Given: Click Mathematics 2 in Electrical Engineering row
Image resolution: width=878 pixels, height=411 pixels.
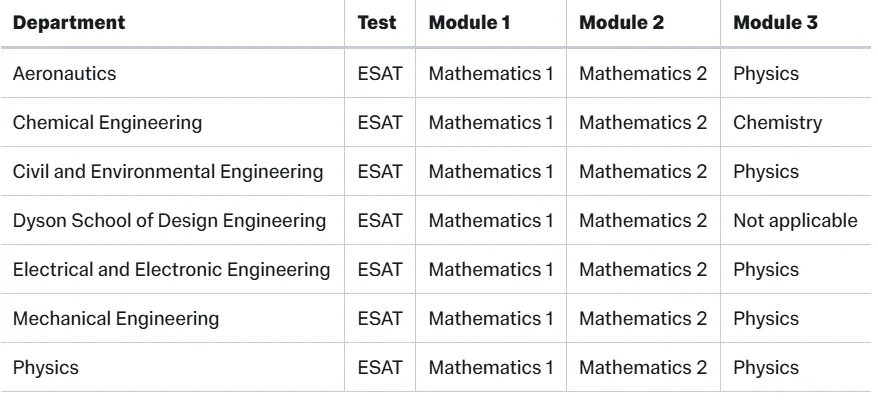Looking at the screenshot, I should 643,269.
